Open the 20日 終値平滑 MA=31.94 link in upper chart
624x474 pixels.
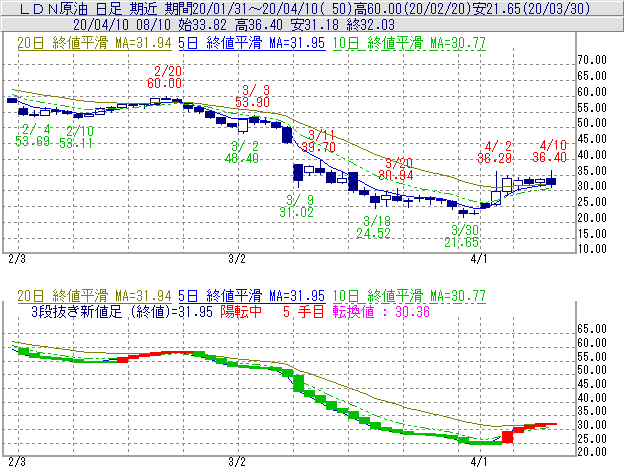[x=94, y=43]
